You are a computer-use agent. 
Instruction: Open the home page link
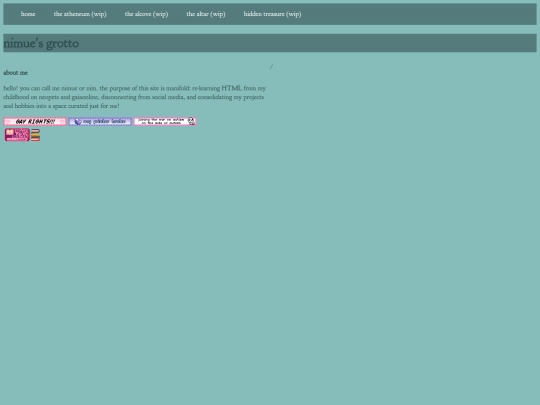[28, 14]
